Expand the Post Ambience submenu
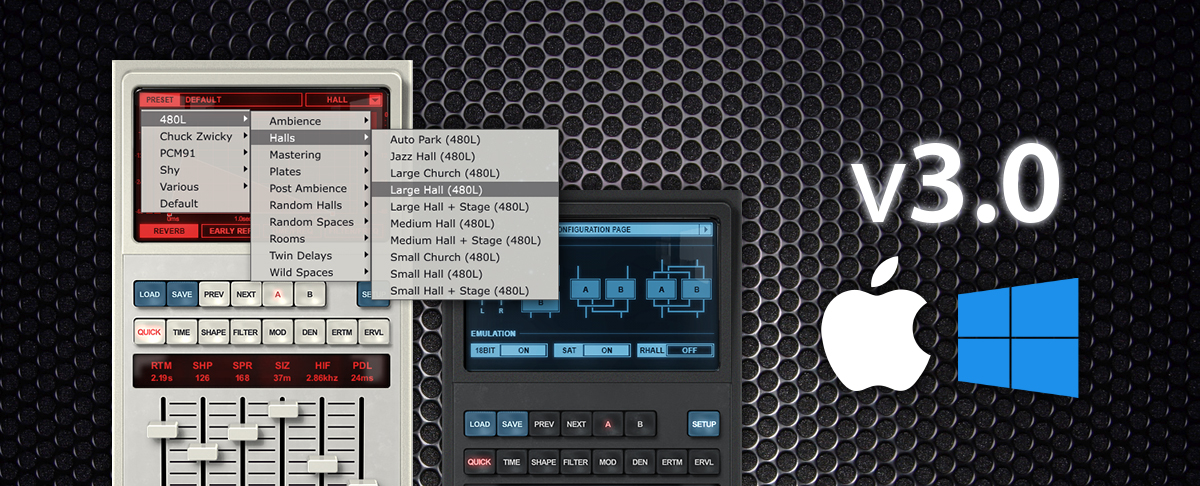Screen dimensions: 1200x486 coord(310,188)
